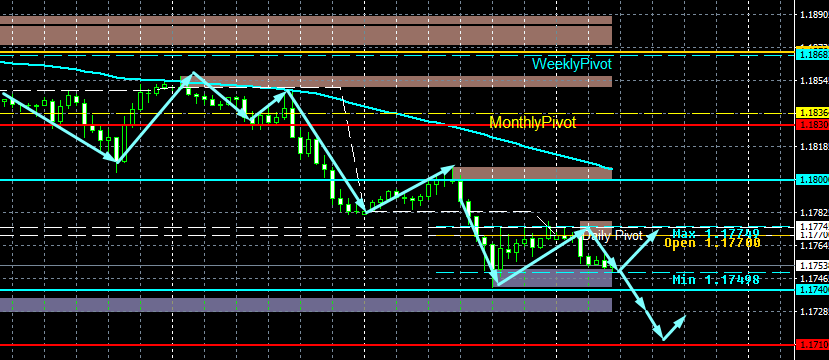Image resolution: width=829 pixels, height=360 pixels.
Task: Click the Max 1.17749 text
Action: point(716,233)
